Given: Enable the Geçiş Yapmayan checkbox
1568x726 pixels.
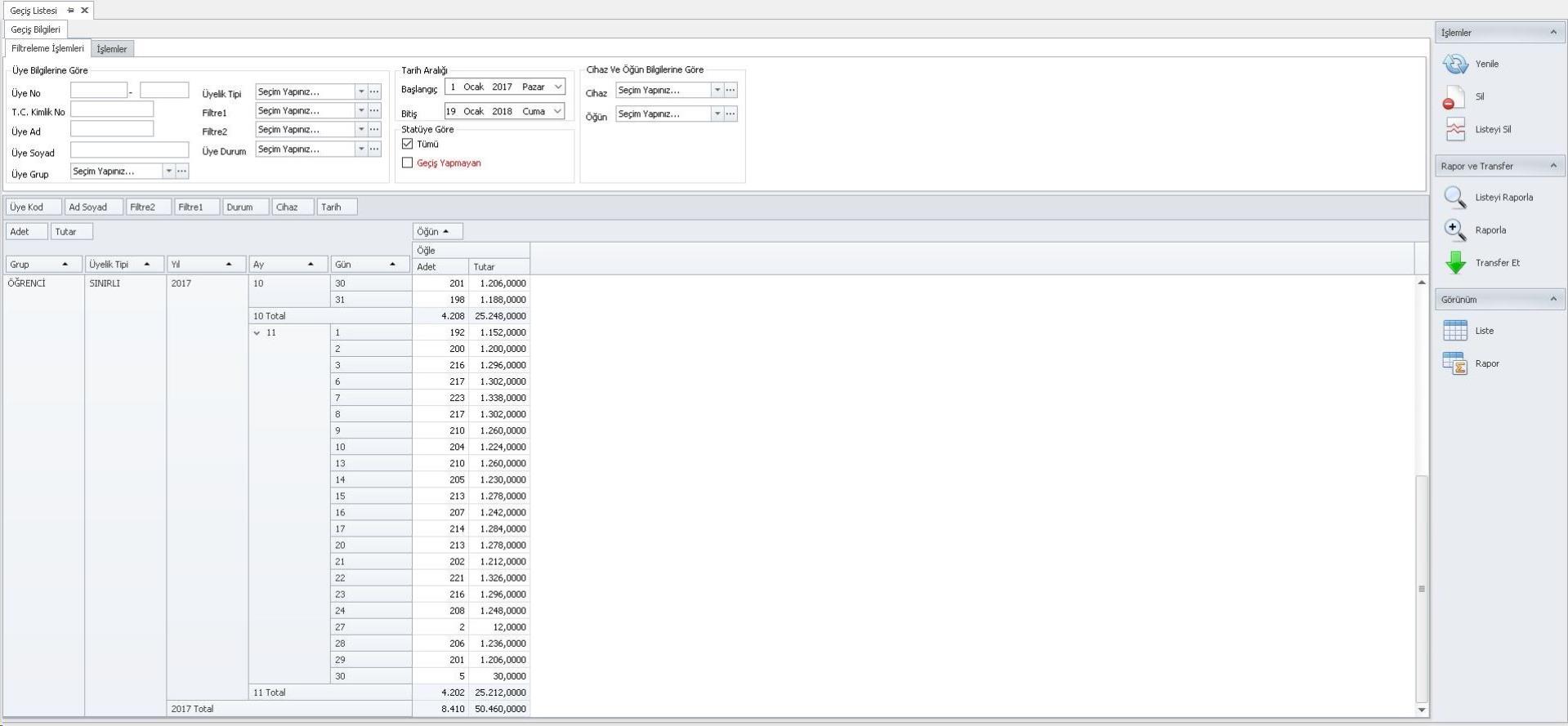Looking at the screenshot, I should [x=407, y=163].
